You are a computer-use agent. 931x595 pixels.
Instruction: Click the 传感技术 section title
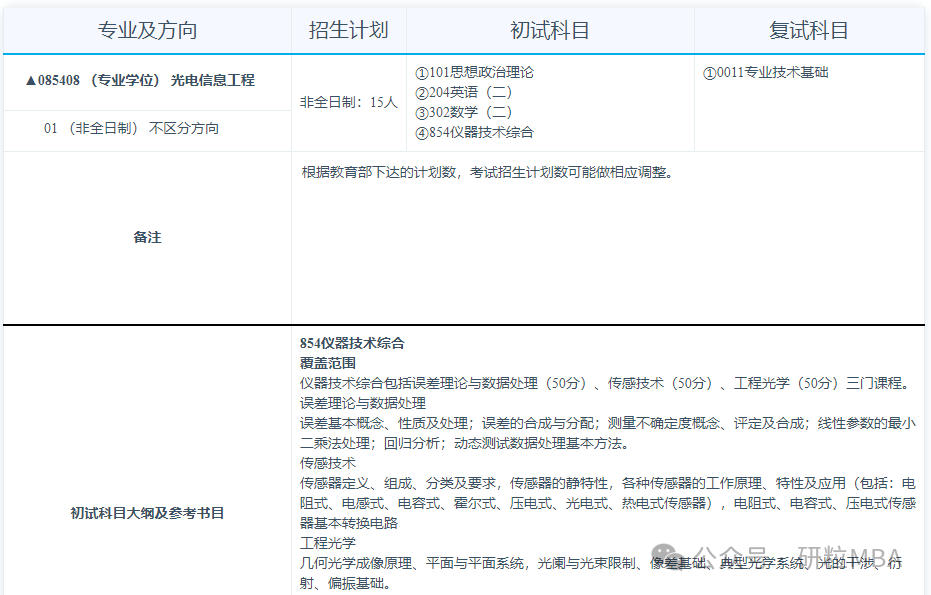click(x=328, y=463)
